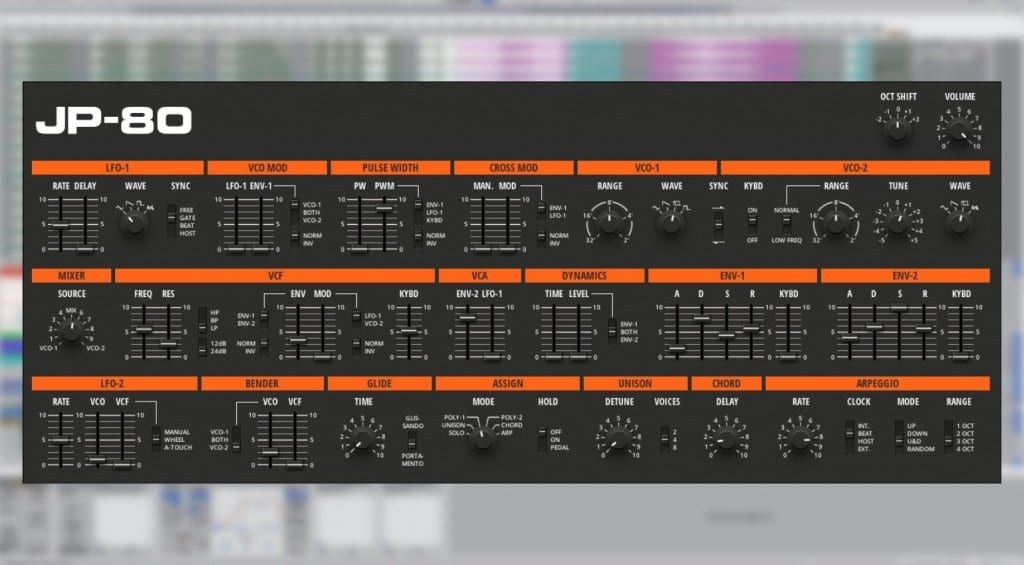Click the LFO-1 WAVE selector knob
The image size is (1024, 565).
pyautogui.click(x=135, y=224)
